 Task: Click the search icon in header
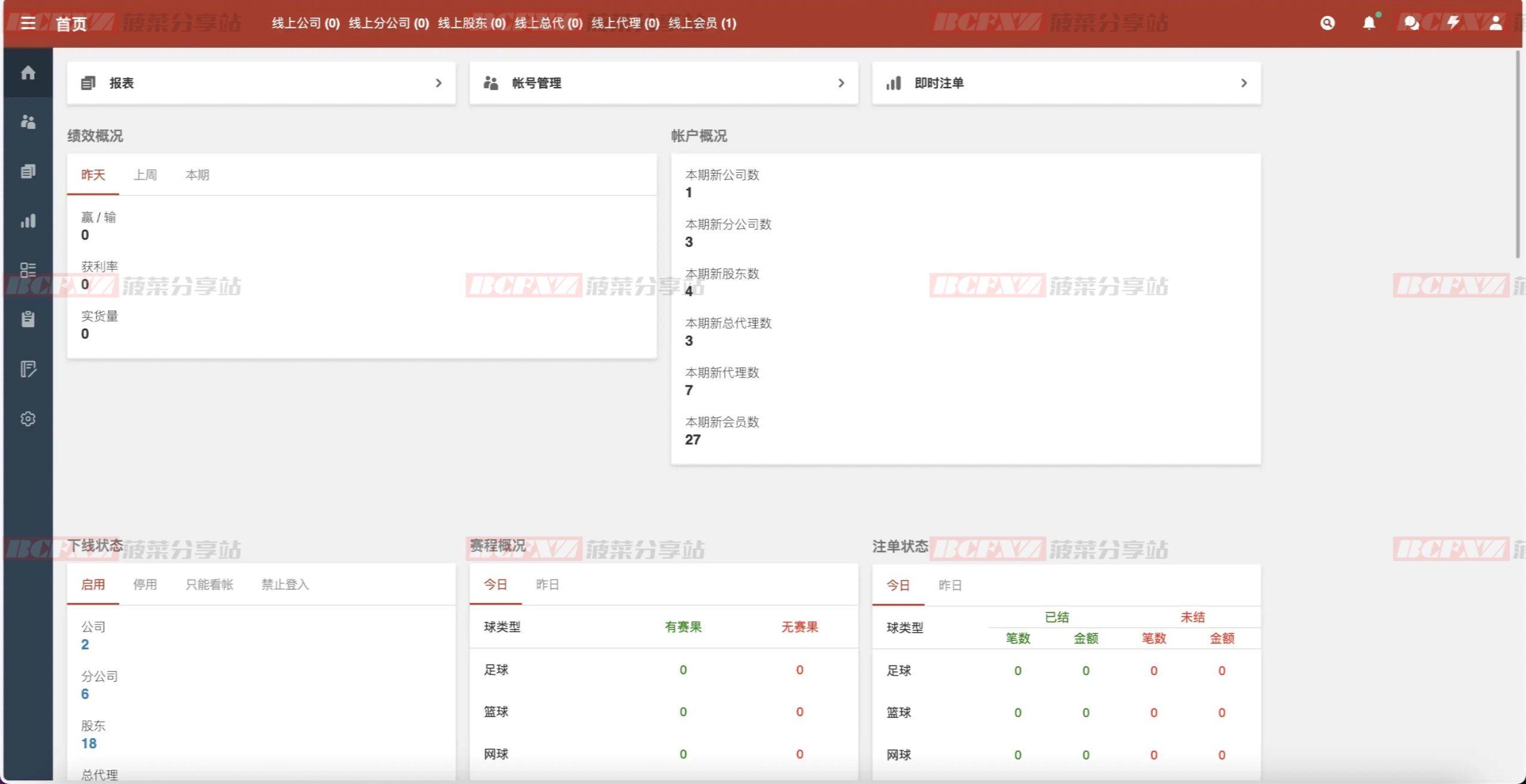point(1328,23)
